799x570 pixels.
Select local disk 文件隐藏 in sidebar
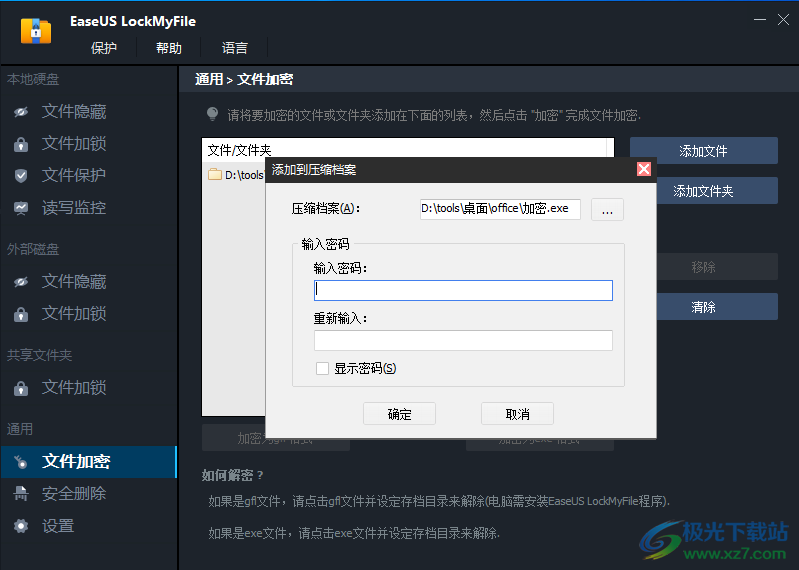[89, 112]
